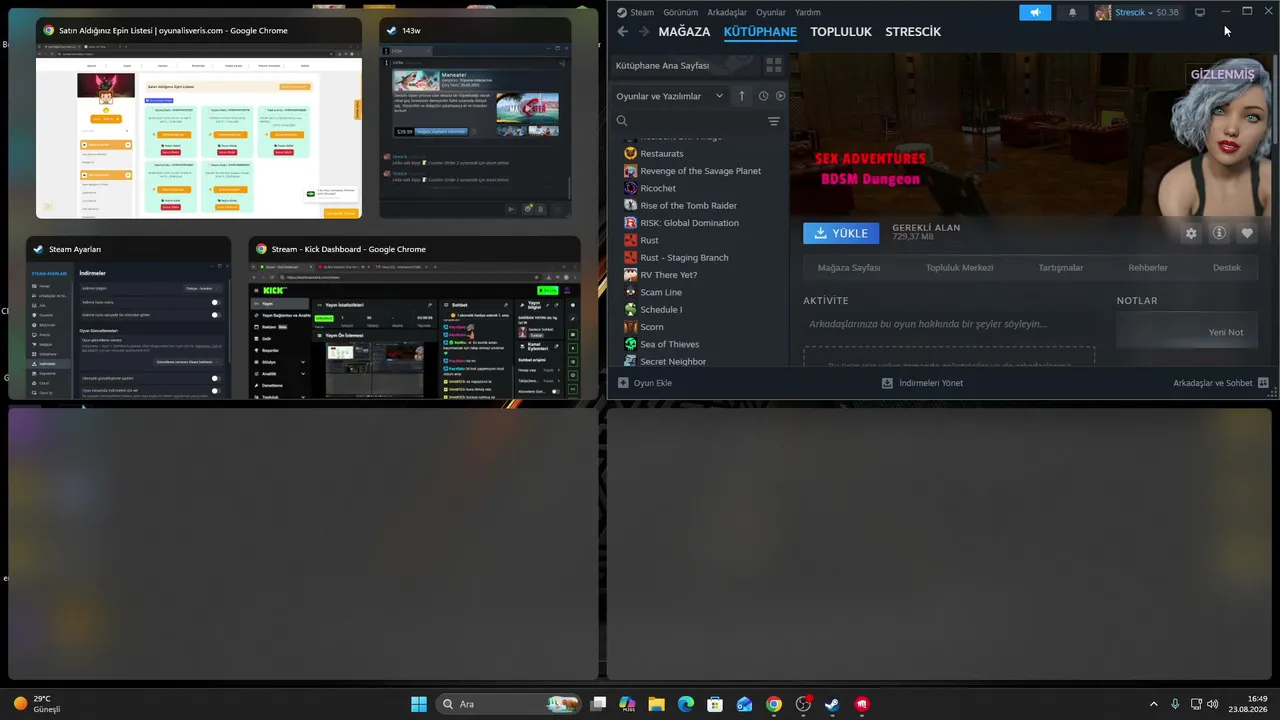The height and width of the screenshot is (720, 1280).
Task: Select Sea of Thieves in library
Action: pos(670,344)
